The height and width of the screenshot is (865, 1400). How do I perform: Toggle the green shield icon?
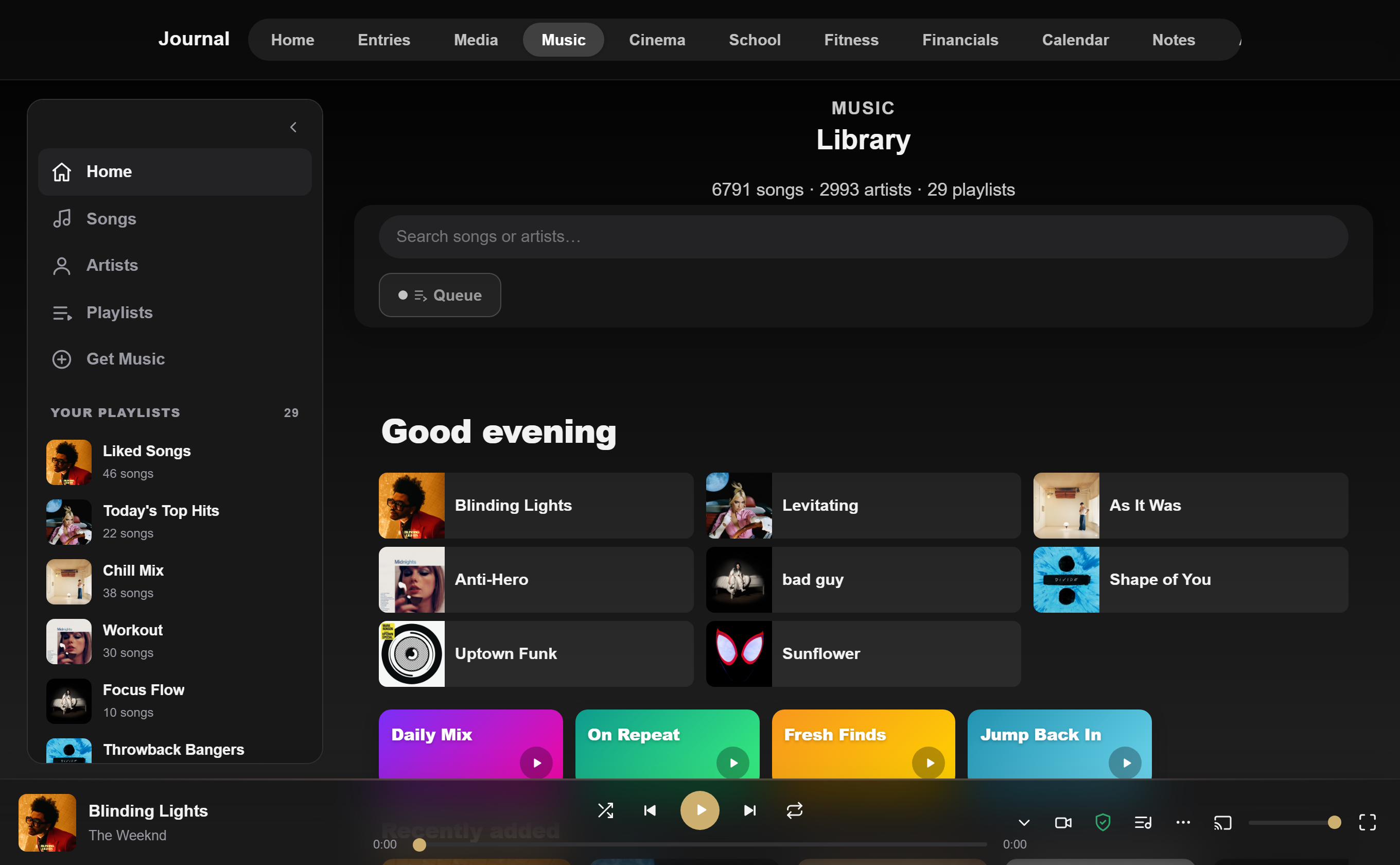1102,823
